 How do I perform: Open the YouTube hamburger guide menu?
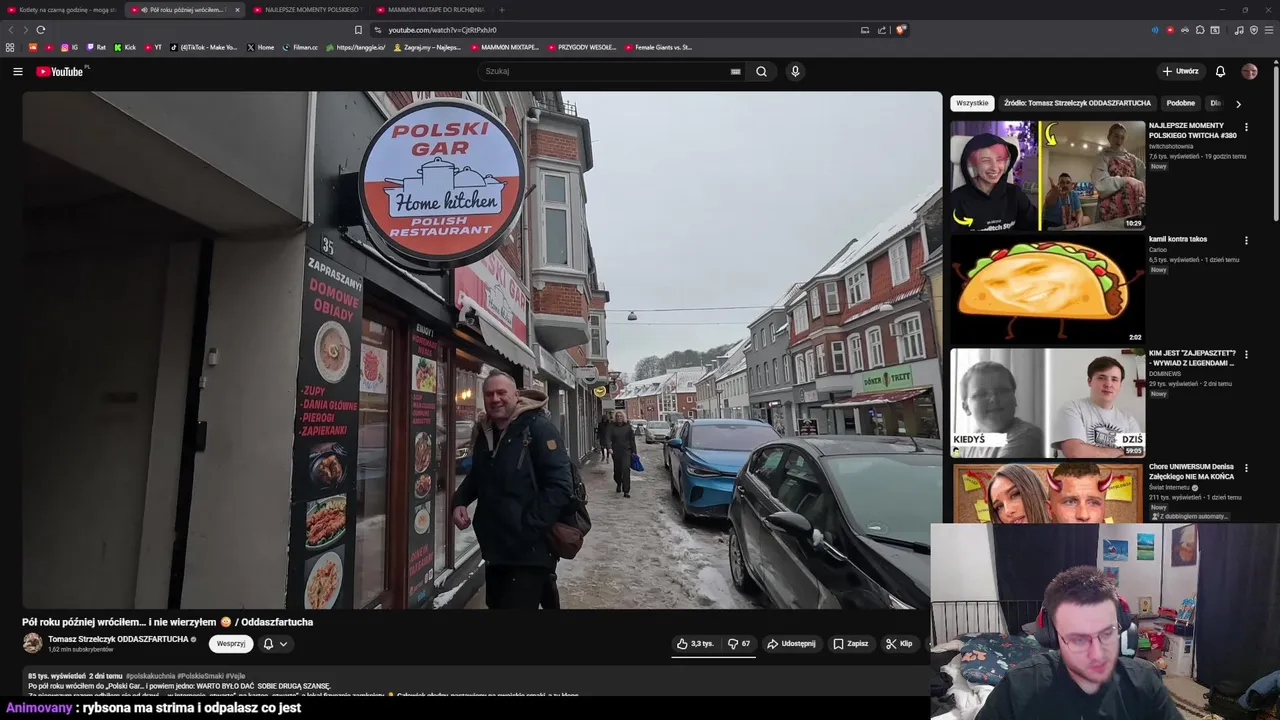point(17,71)
